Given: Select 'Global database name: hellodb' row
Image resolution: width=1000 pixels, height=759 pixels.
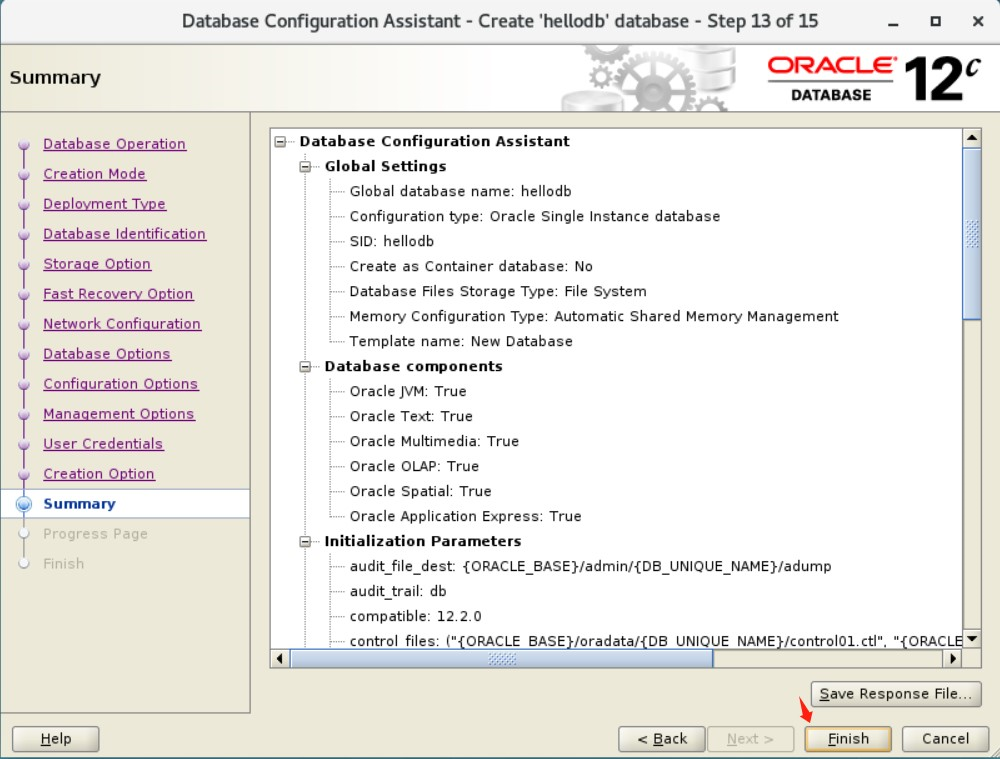Looking at the screenshot, I should click(x=460, y=191).
